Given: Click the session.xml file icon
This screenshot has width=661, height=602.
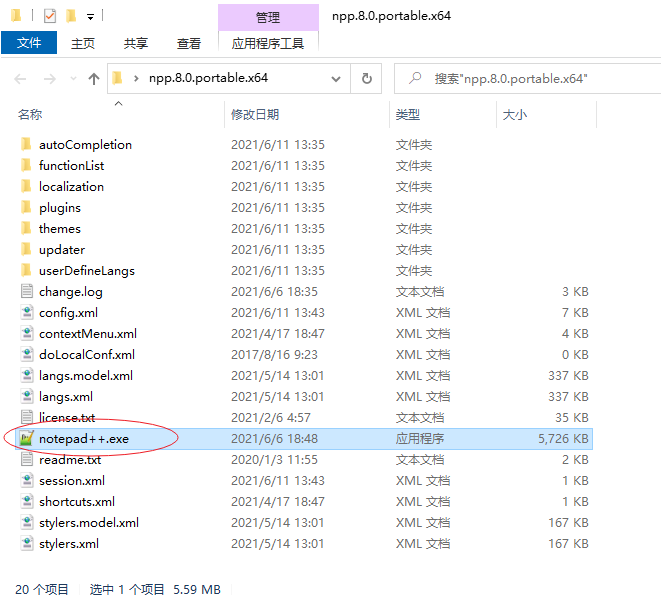Looking at the screenshot, I should pos(27,481).
